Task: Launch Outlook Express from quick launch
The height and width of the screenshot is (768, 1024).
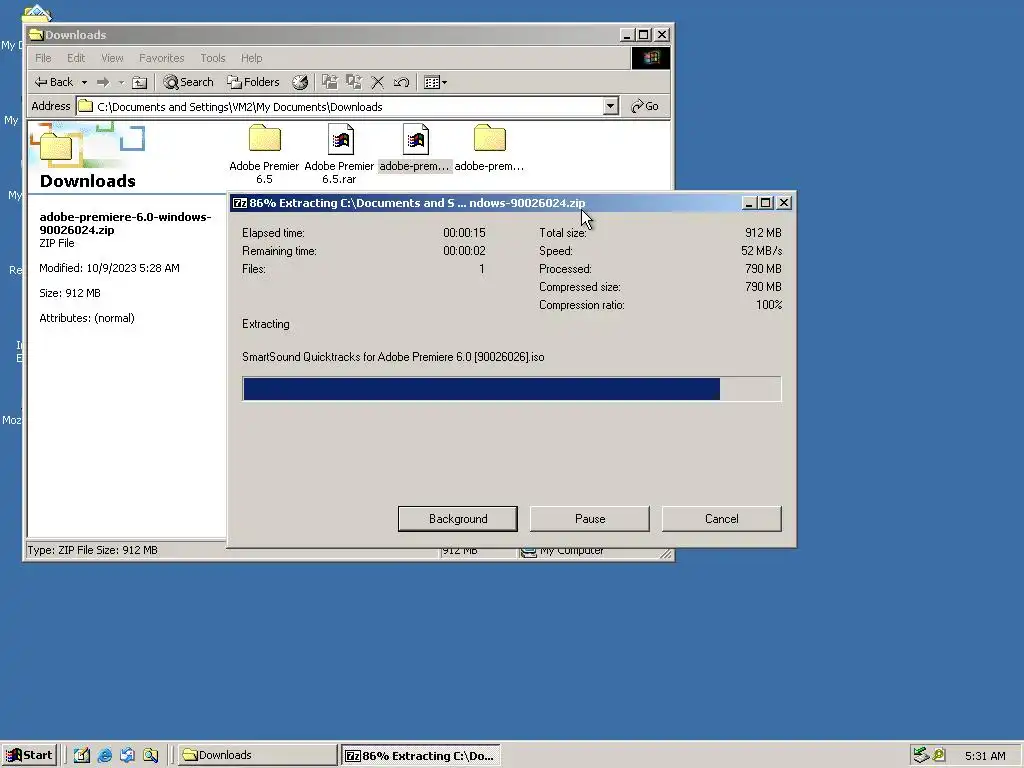Action: (127, 755)
